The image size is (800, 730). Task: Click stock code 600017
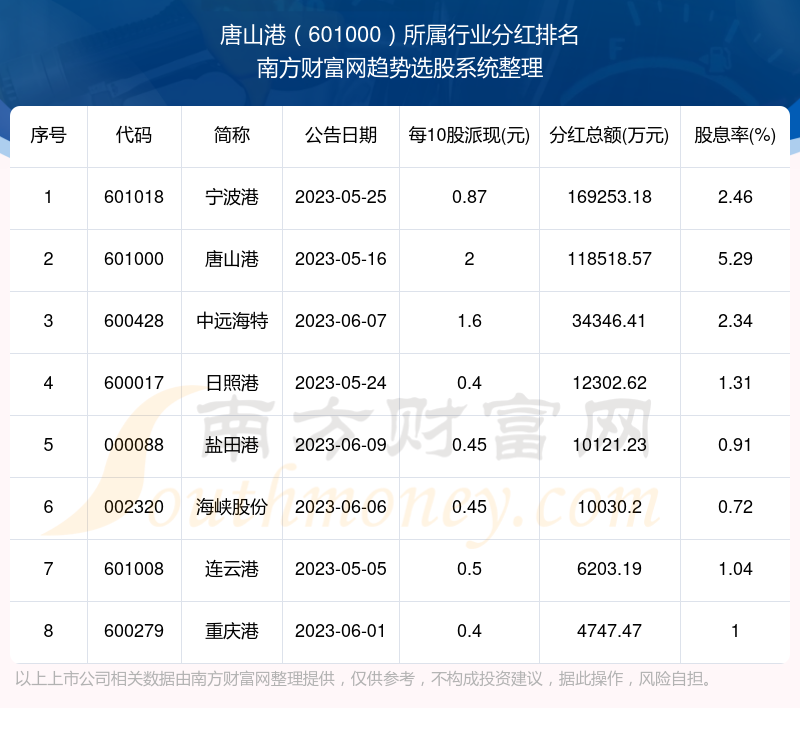pyautogui.click(x=134, y=383)
